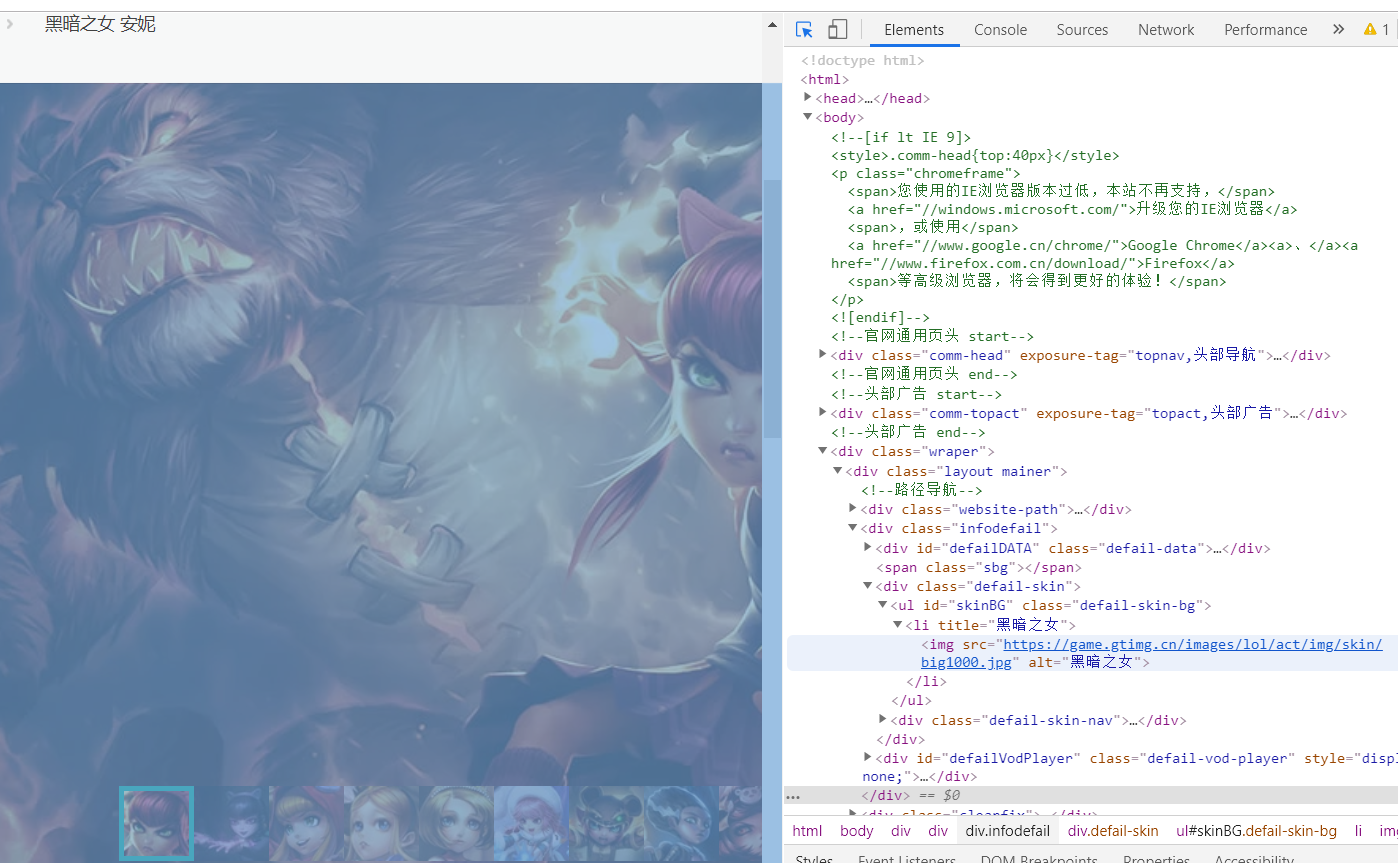The height and width of the screenshot is (863, 1398).
Task: Select the highlighted first Annie skin thumbnail
Action: coord(156,823)
